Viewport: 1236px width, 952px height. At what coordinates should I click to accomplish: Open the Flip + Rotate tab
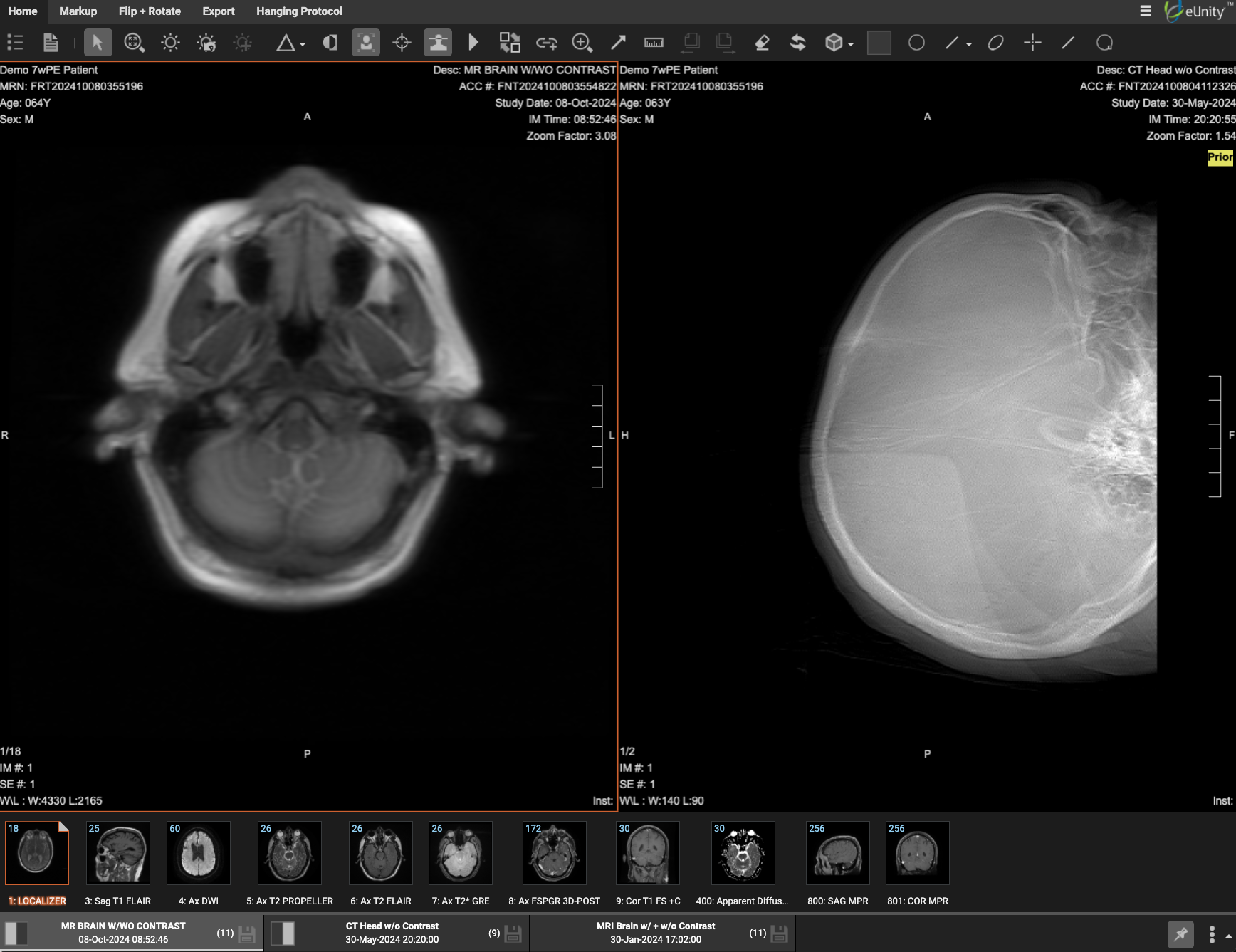pos(150,11)
